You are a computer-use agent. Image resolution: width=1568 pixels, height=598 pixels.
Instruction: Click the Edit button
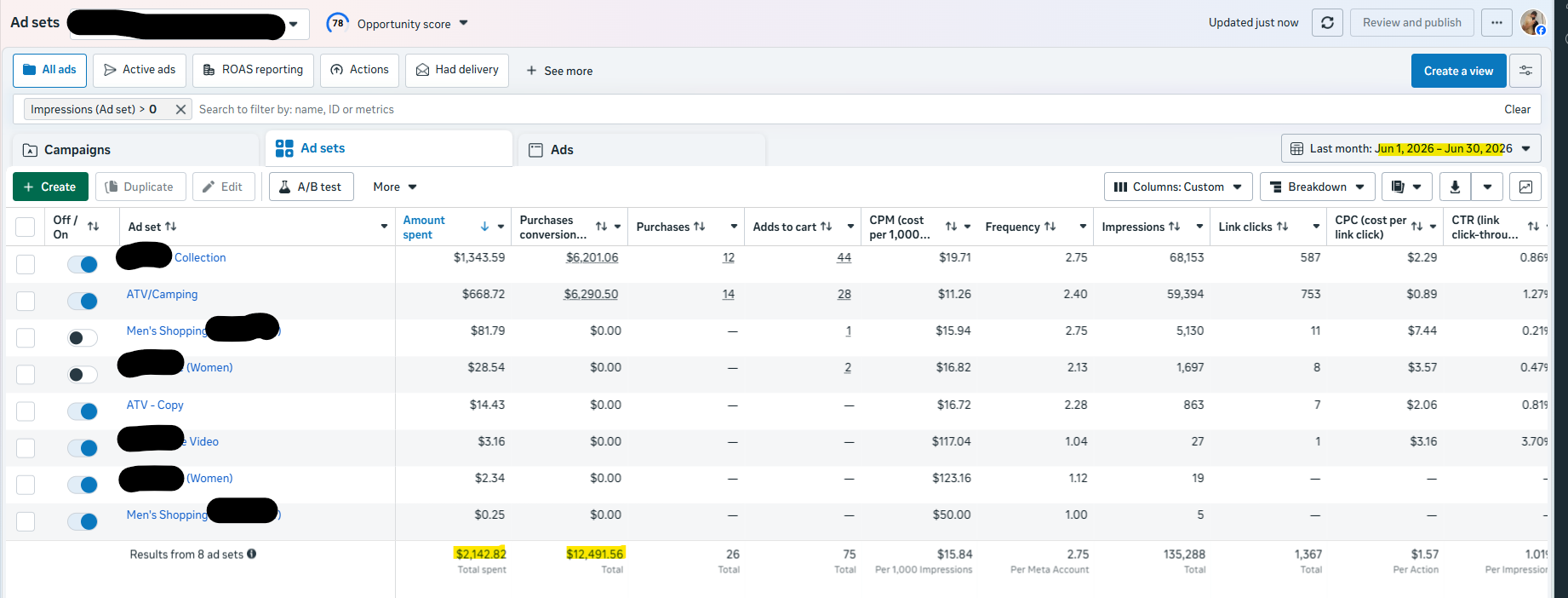click(x=223, y=187)
